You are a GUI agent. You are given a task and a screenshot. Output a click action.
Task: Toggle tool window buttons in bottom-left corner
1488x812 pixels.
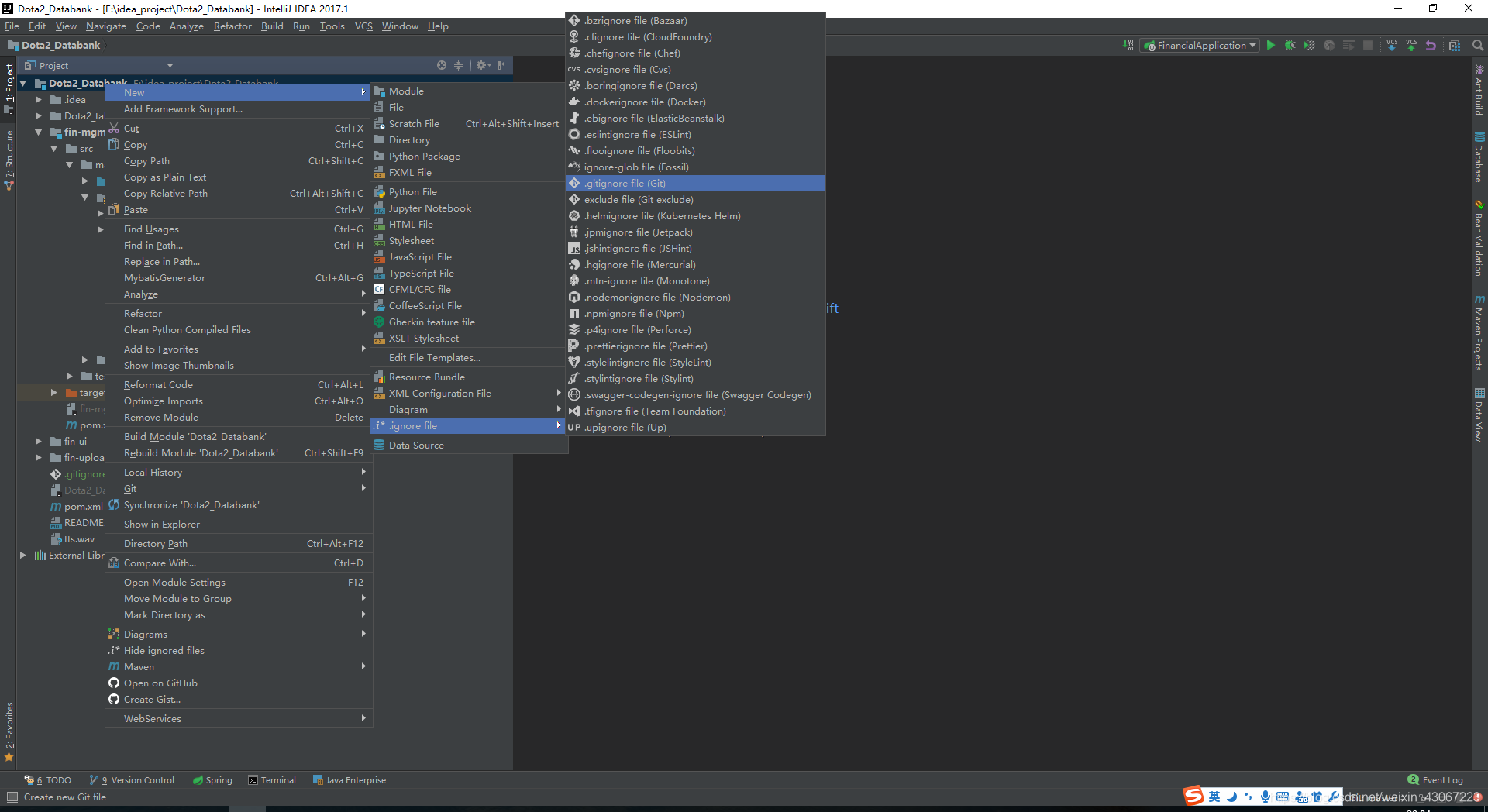tap(12, 797)
